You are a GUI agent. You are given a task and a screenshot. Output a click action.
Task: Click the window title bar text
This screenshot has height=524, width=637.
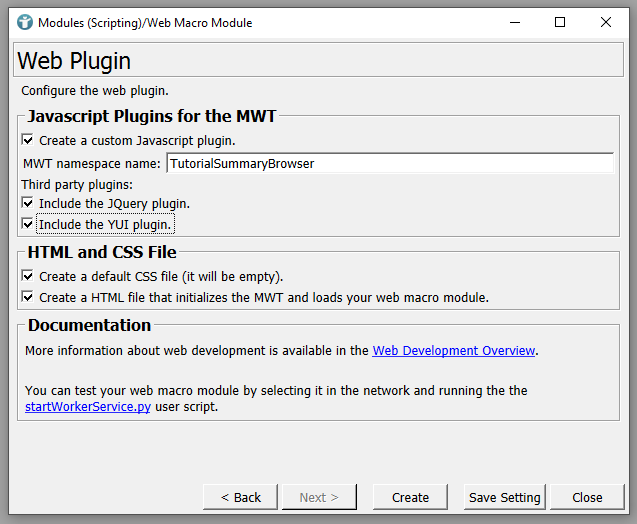(x=145, y=22)
